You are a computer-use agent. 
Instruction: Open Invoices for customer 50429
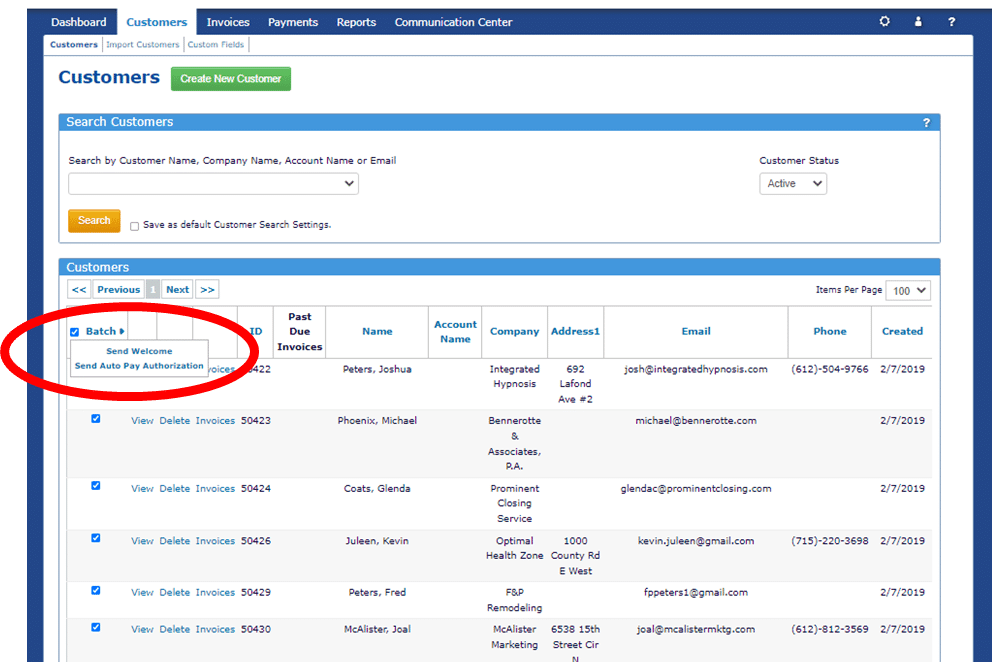(215, 592)
